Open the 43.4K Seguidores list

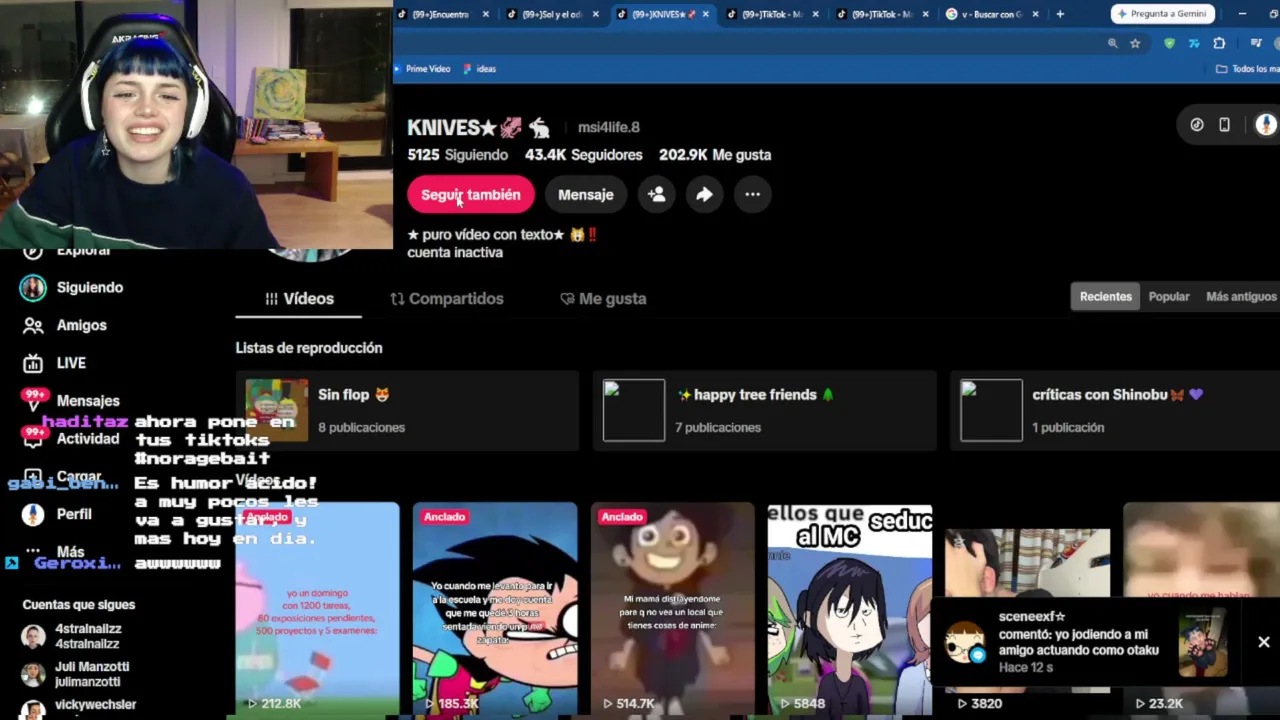click(x=584, y=155)
